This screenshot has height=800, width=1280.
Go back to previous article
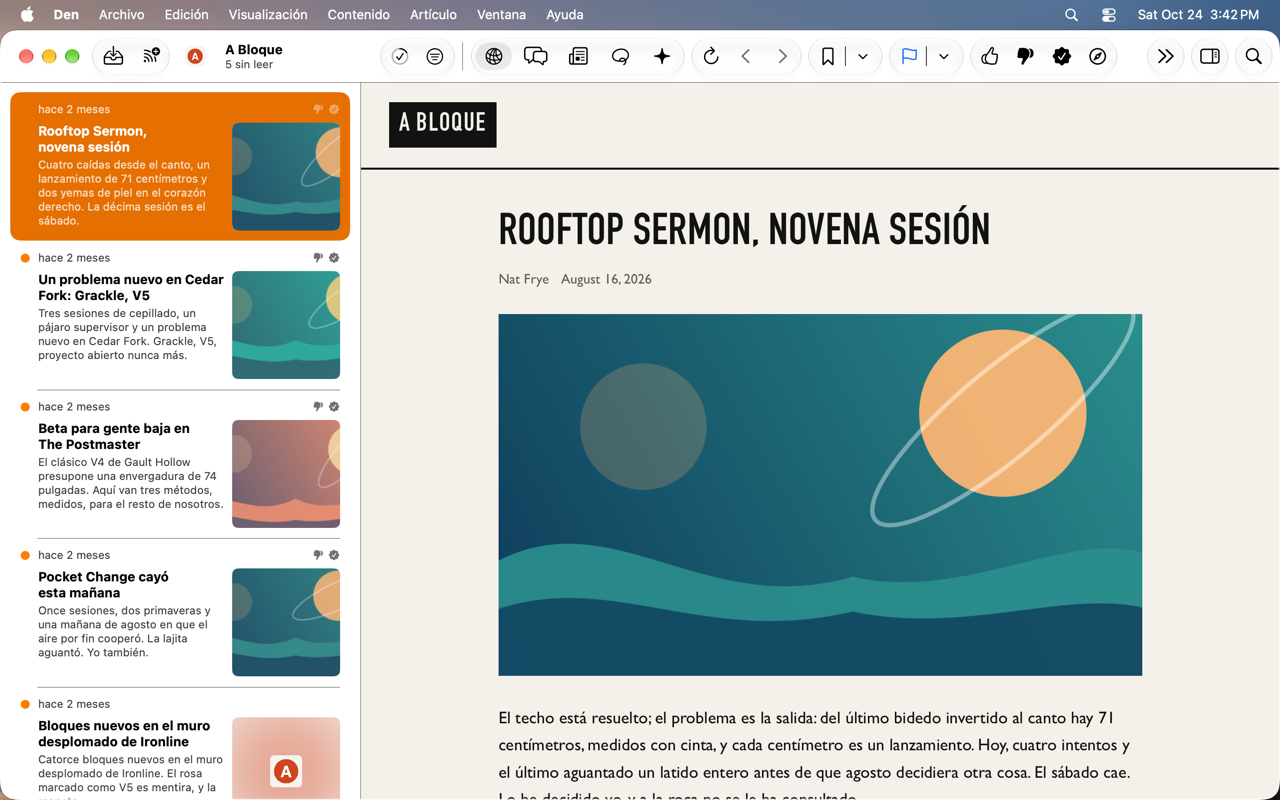pyautogui.click(x=746, y=57)
